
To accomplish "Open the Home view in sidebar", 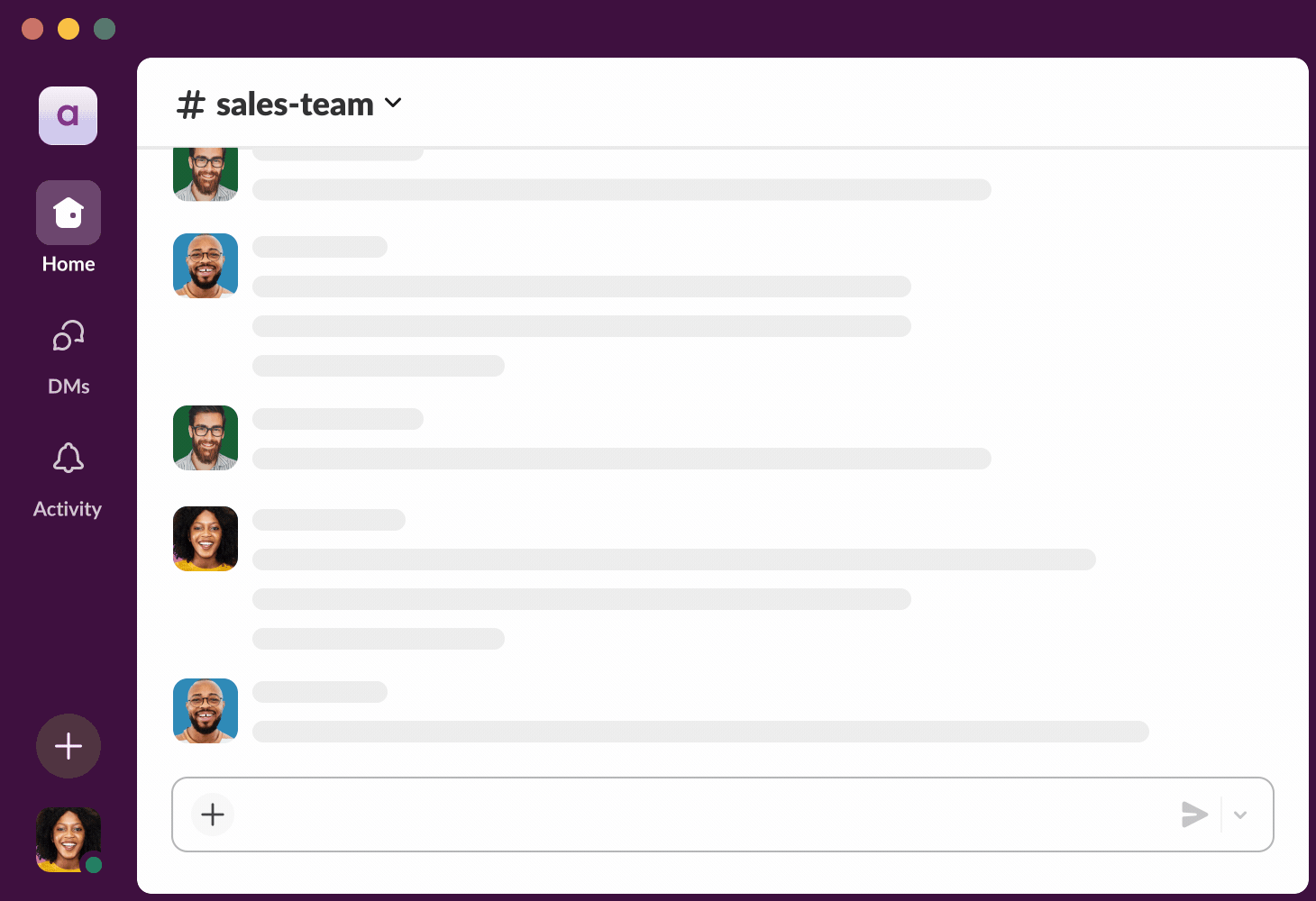I will [x=69, y=214].
